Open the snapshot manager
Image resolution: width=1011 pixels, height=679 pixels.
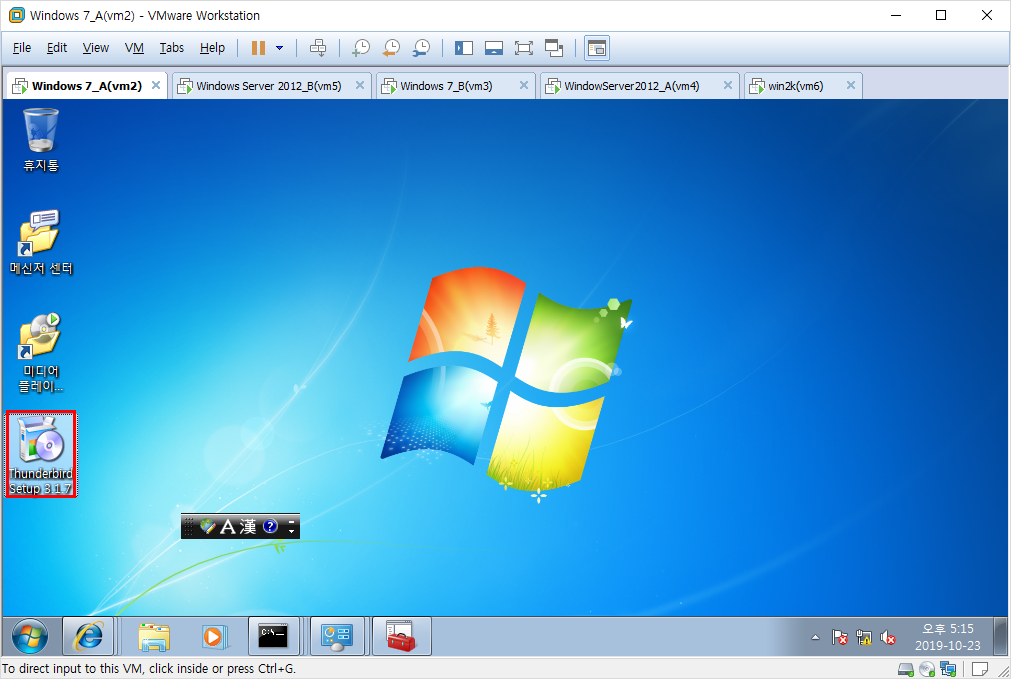click(x=421, y=48)
